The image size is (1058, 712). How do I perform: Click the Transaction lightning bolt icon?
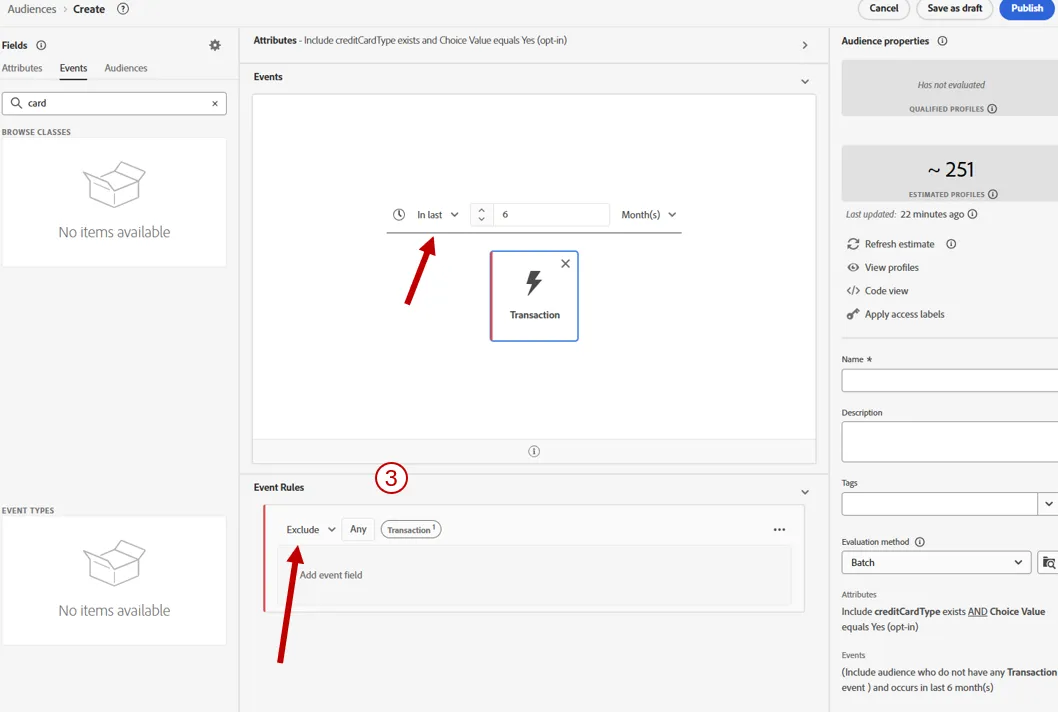click(534, 283)
